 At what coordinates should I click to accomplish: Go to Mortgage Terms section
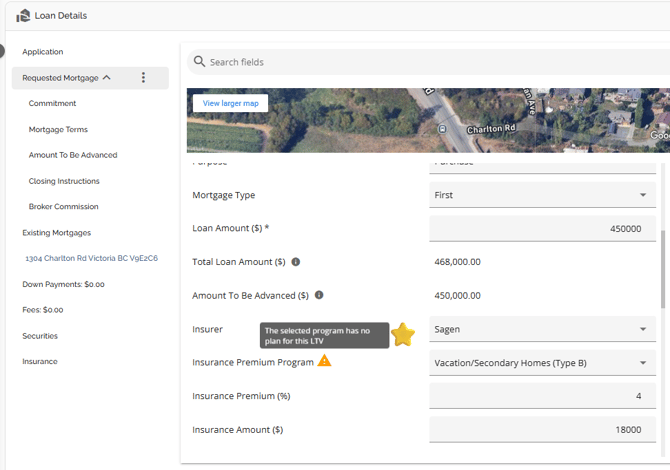pos(58,129)
